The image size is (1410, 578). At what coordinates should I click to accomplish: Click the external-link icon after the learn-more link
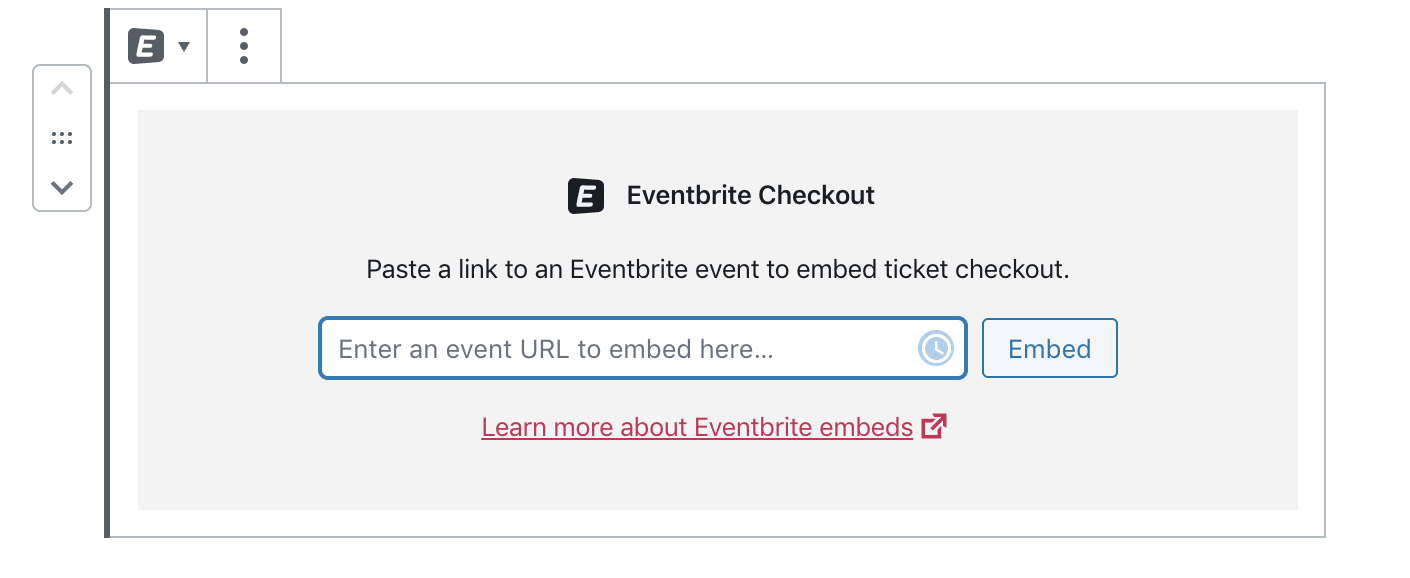[933, 427]
